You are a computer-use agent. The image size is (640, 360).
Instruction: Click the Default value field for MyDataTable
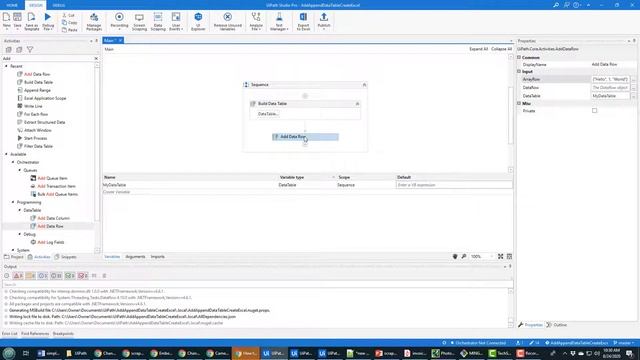point(454,185)
